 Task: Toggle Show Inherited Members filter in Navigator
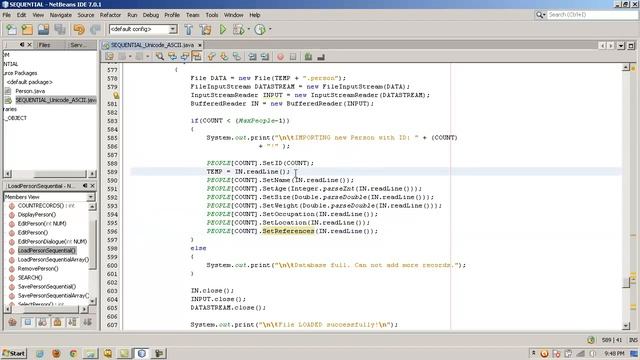click(12, 322)
